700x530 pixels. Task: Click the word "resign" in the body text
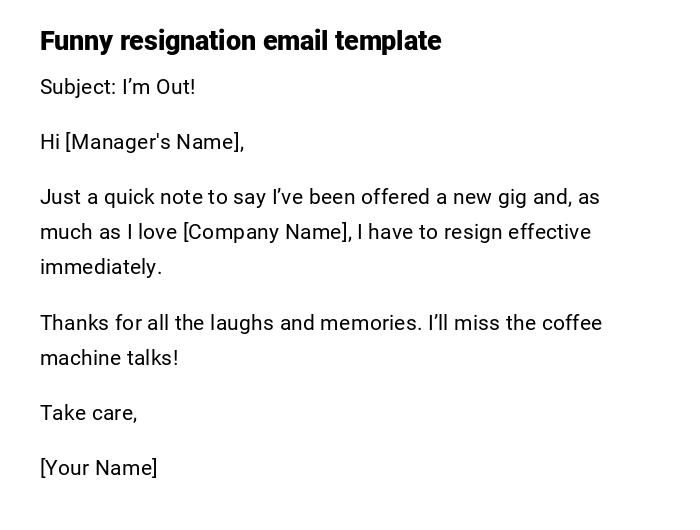click(x=471, y=232)
